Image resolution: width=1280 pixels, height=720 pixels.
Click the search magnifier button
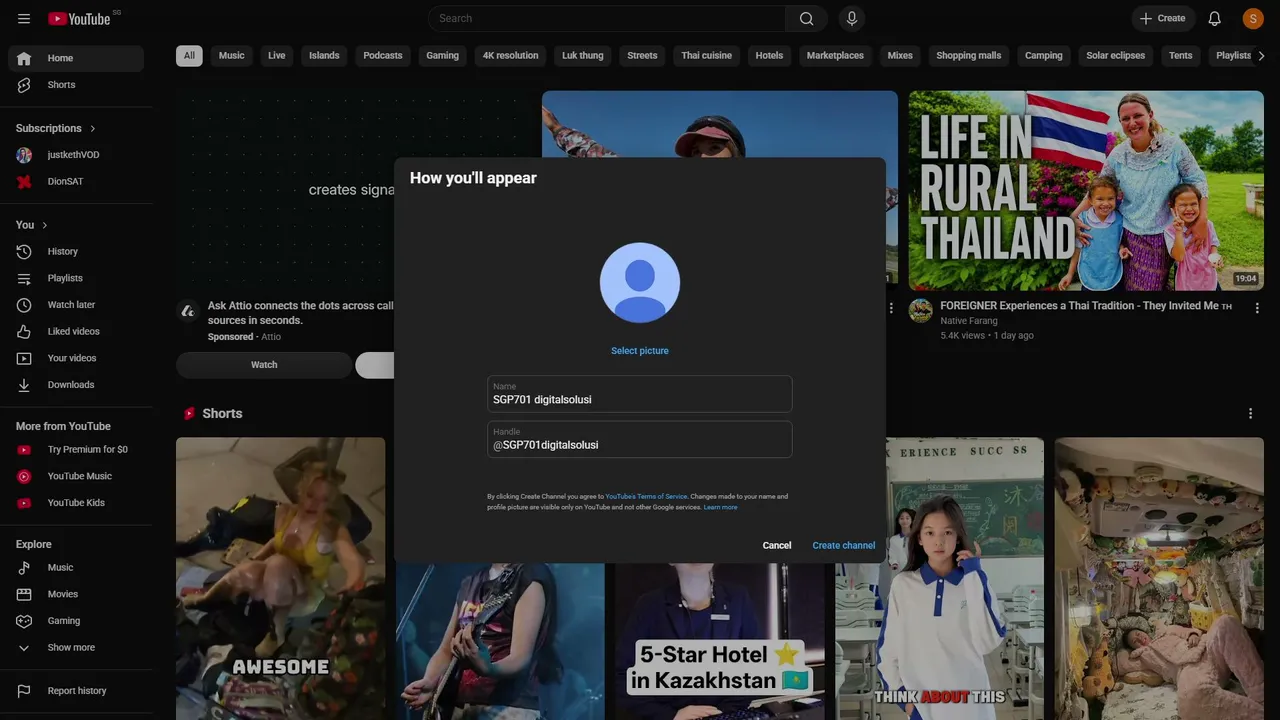806,18
